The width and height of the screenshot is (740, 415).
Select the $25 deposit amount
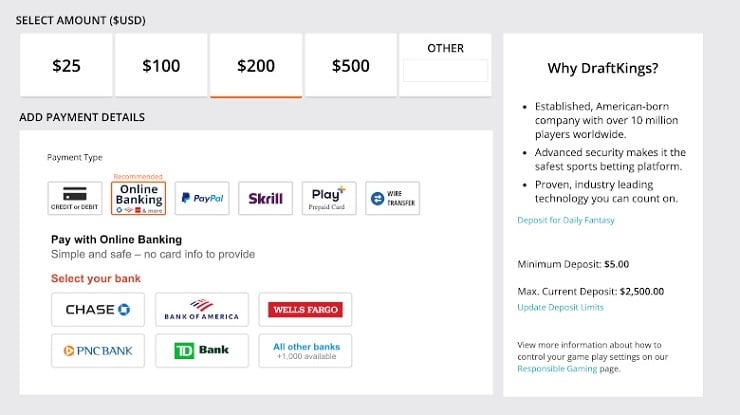point(66,66)
